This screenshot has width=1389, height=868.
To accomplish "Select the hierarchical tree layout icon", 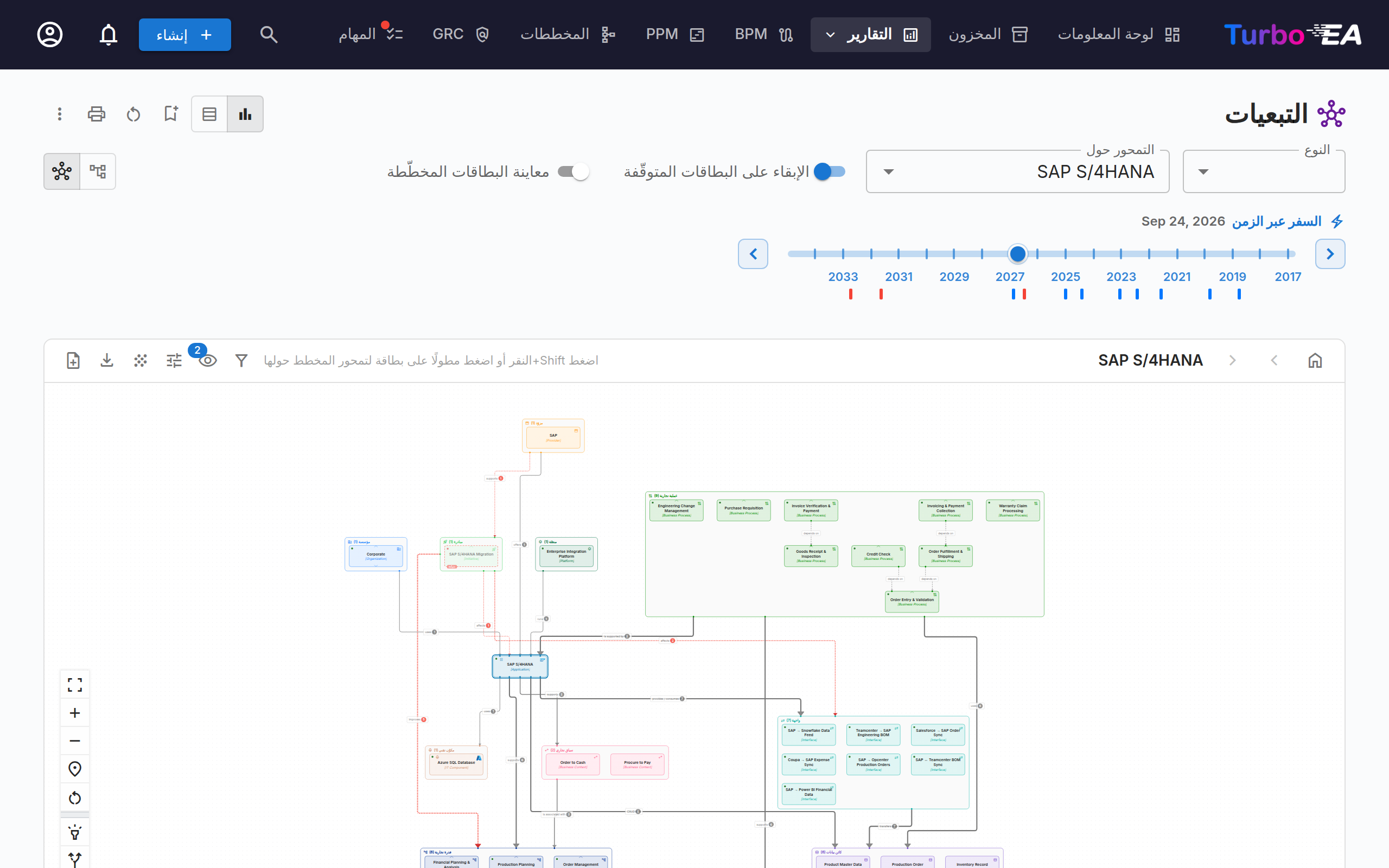I will [98, 171].
